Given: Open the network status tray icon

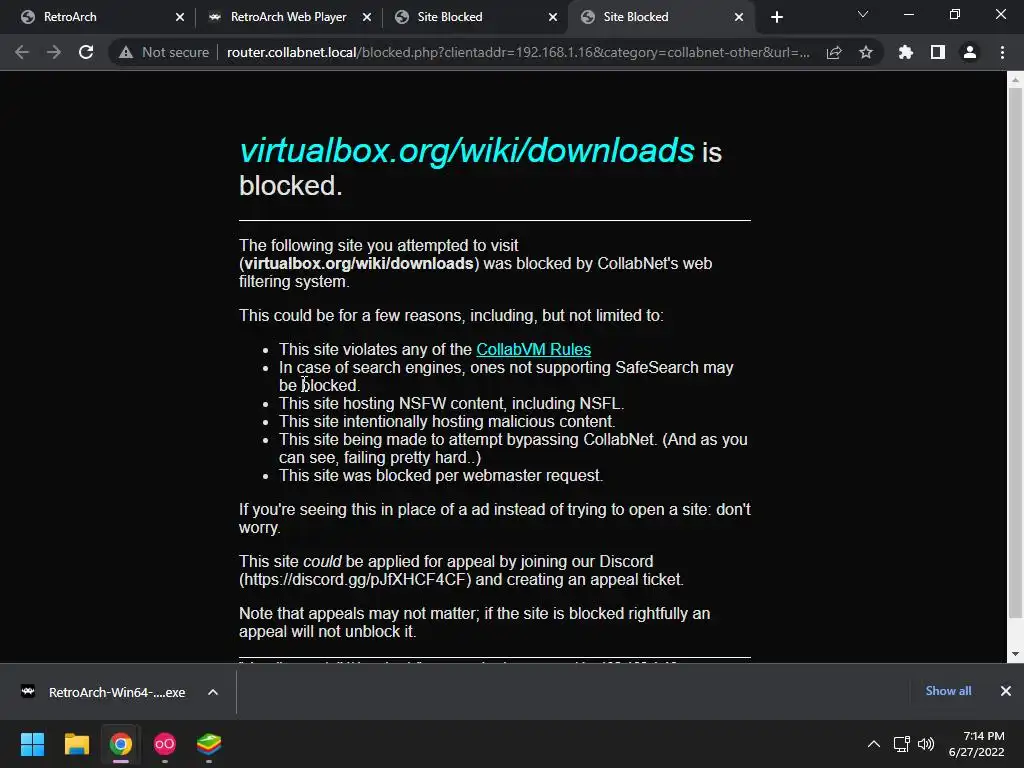Looking at the screenshot, I should [902, 744].
